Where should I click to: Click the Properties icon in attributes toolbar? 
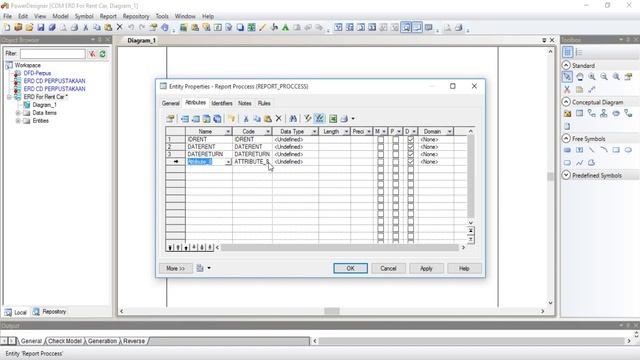click(x=170, y=118)
